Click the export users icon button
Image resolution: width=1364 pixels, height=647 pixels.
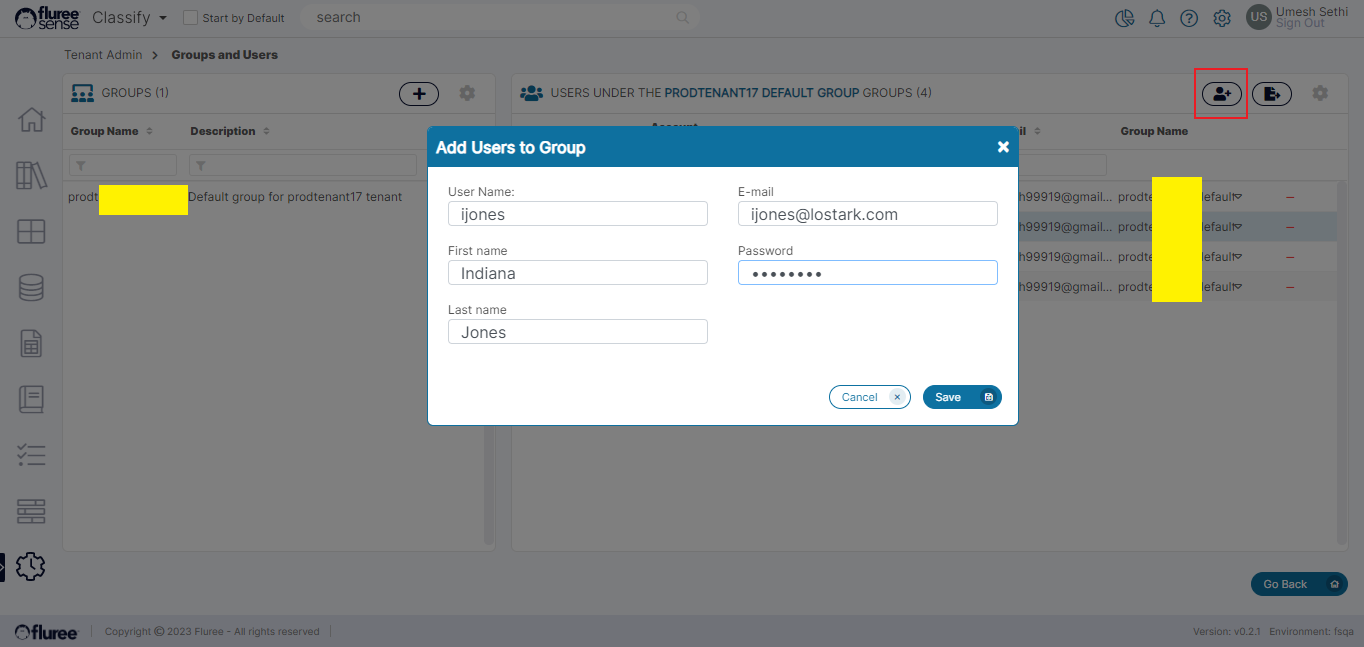[x=1271, y=94]
